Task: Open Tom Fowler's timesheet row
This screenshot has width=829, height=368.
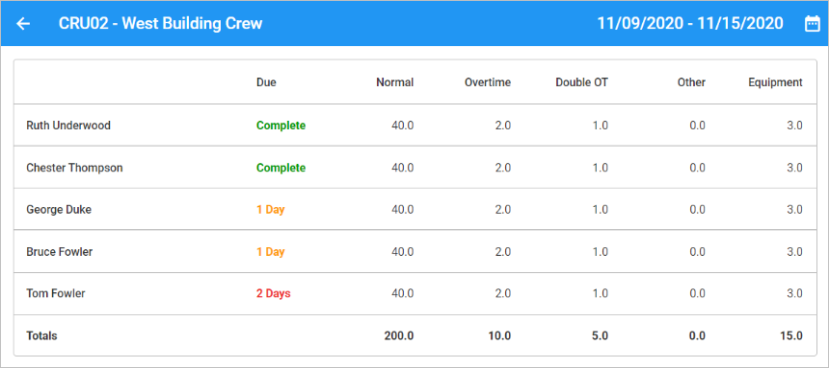Action: [415, 293]
